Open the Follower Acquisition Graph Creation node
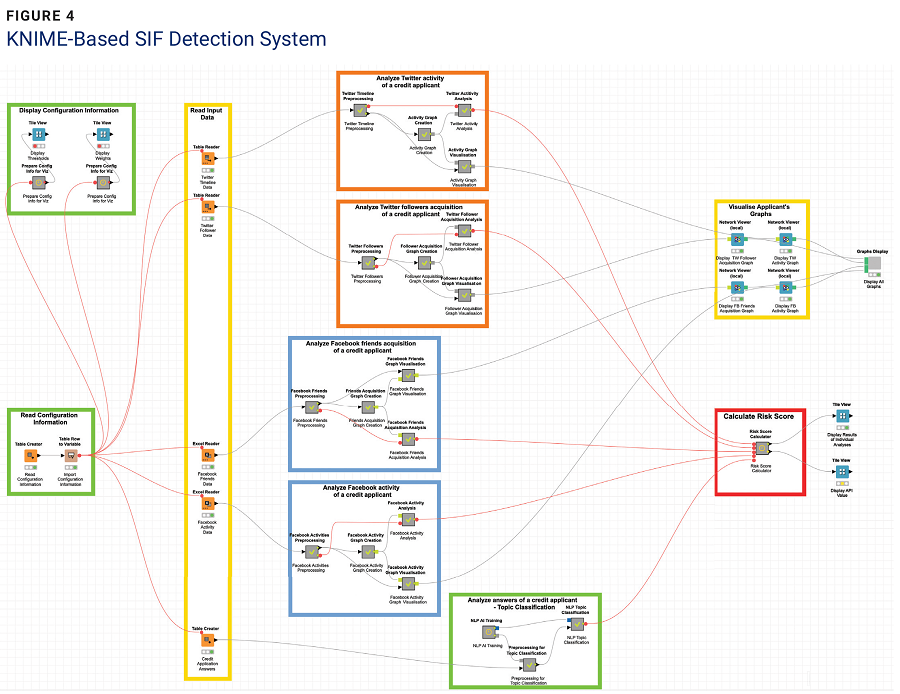The image size is (900, 694). click(x=424, y=263)
